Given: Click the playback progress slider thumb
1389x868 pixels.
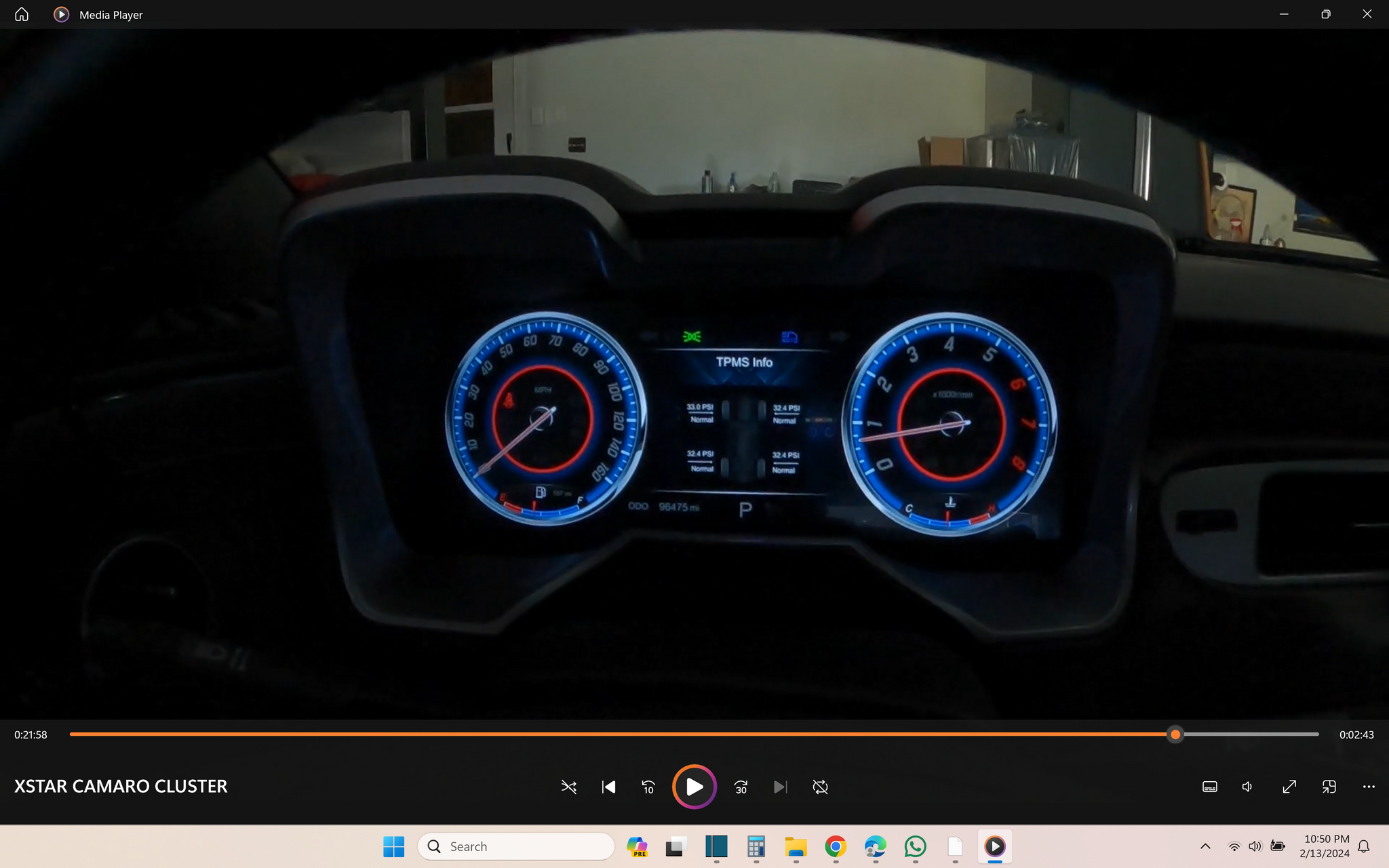Looking at the screenshot, I should coord(1175,734).
